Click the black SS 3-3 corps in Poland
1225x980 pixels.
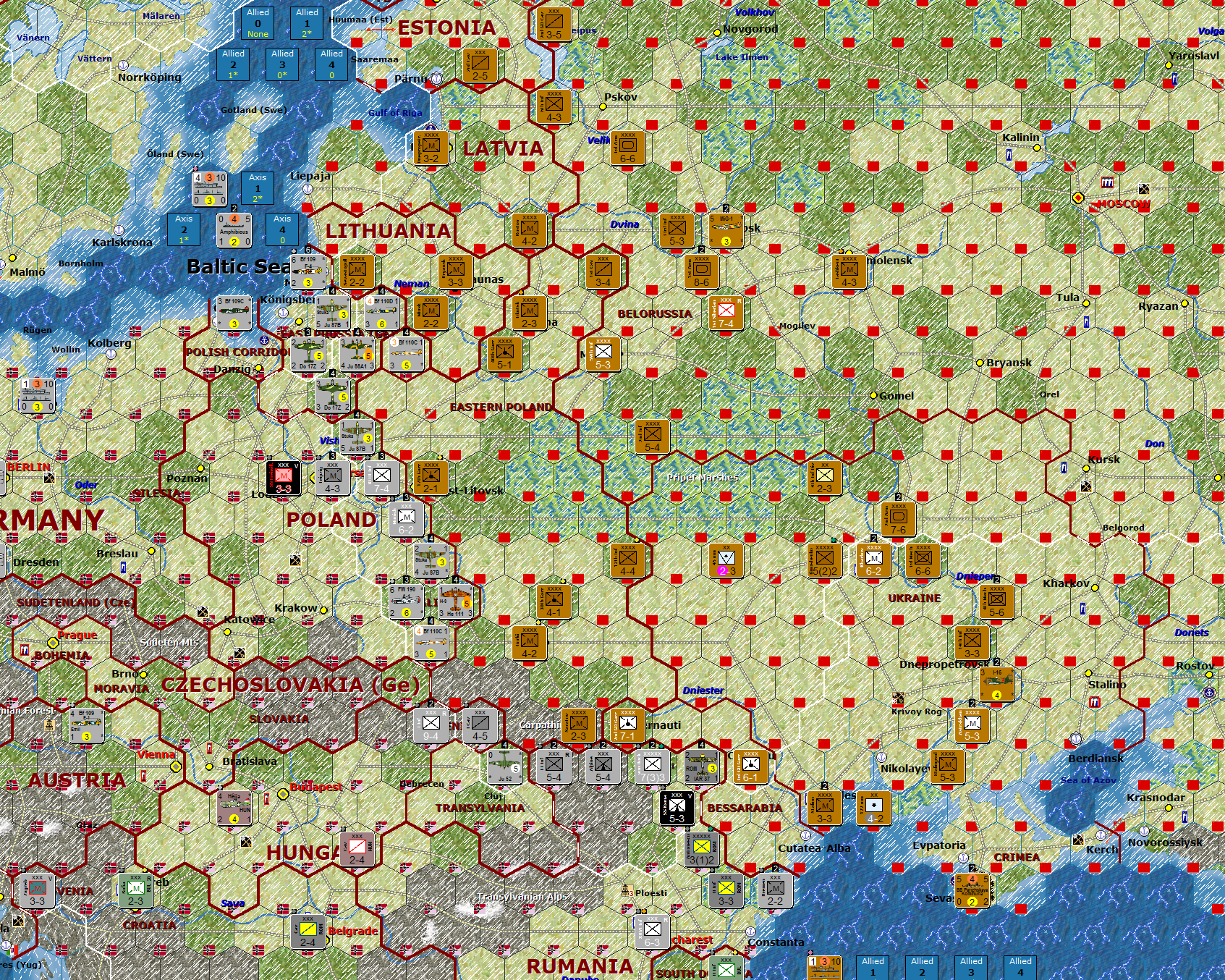click(283, 478)
